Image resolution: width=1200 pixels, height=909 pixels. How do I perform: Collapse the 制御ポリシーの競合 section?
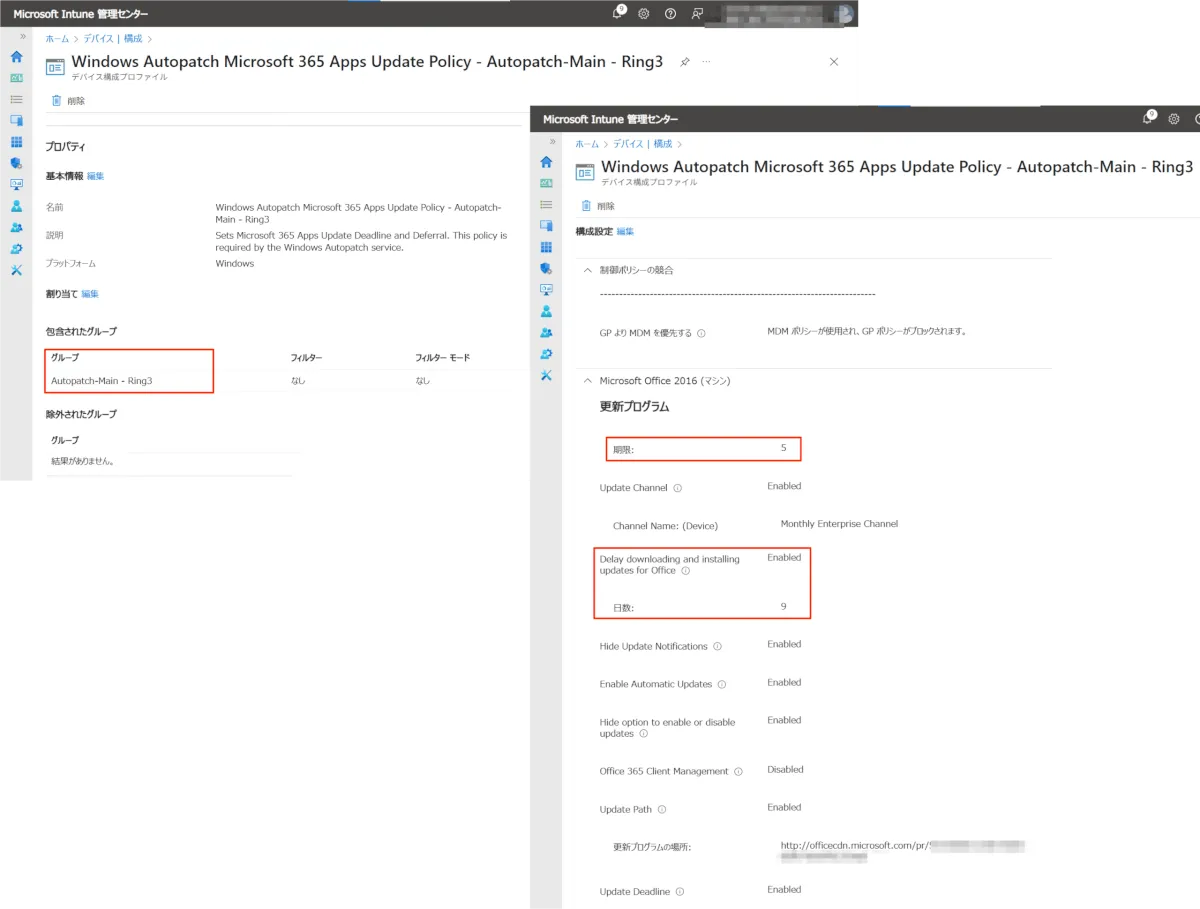point(587,270)
